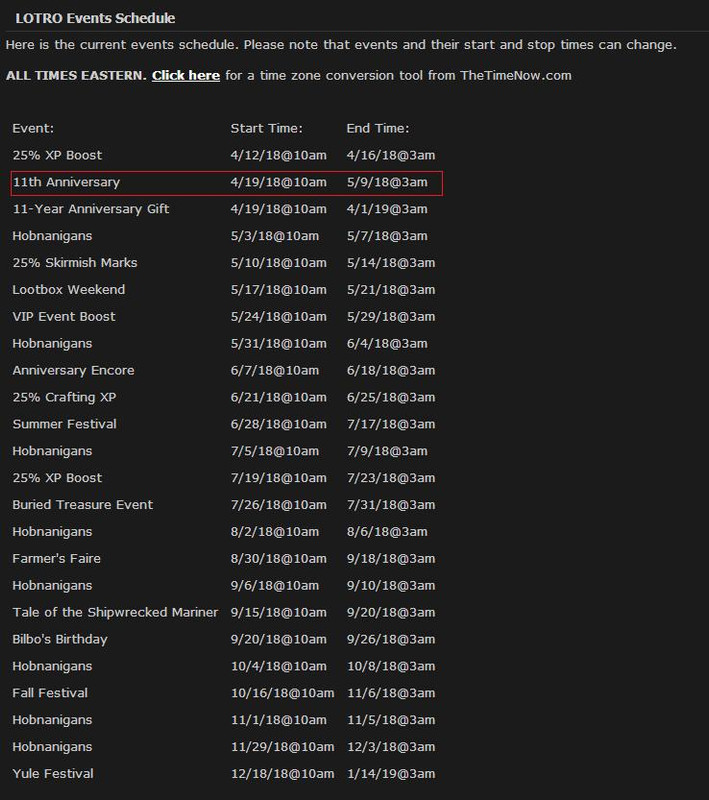Viewport: 709px width, 800px height.
Task: Select Hobnanigans ending 6/4/18@3am
Action: (x=53, y=344)
